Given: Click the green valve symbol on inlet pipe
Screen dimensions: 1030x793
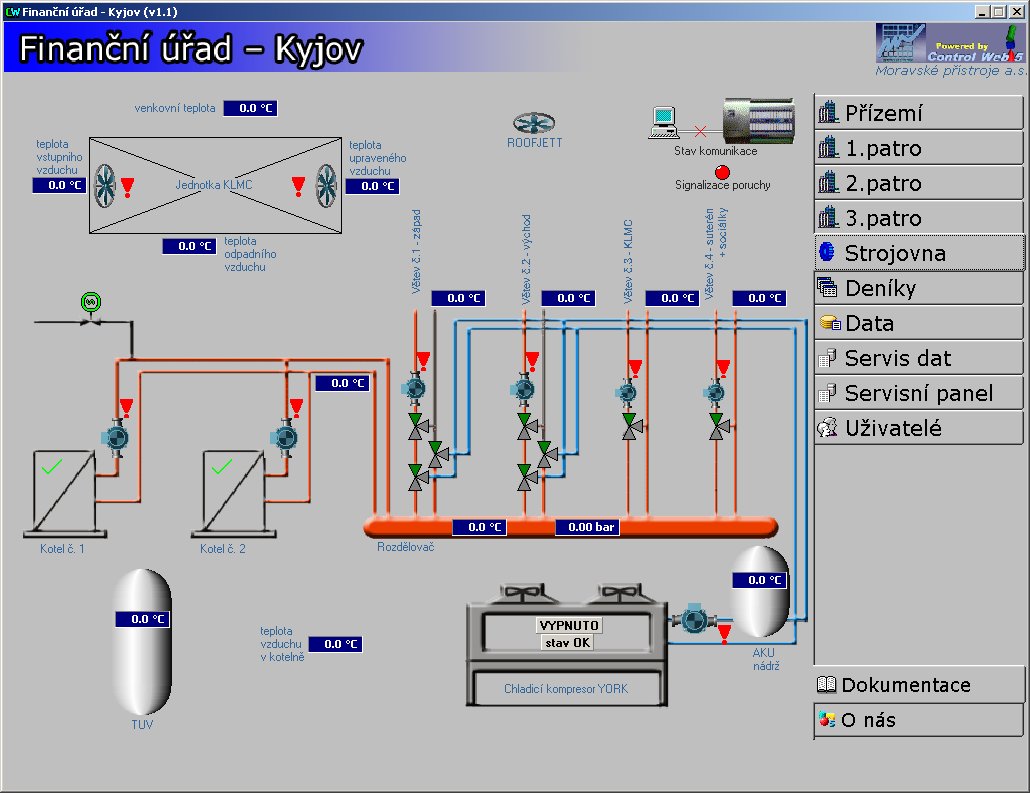Looking at the screenshot, I should coord(90,302).
